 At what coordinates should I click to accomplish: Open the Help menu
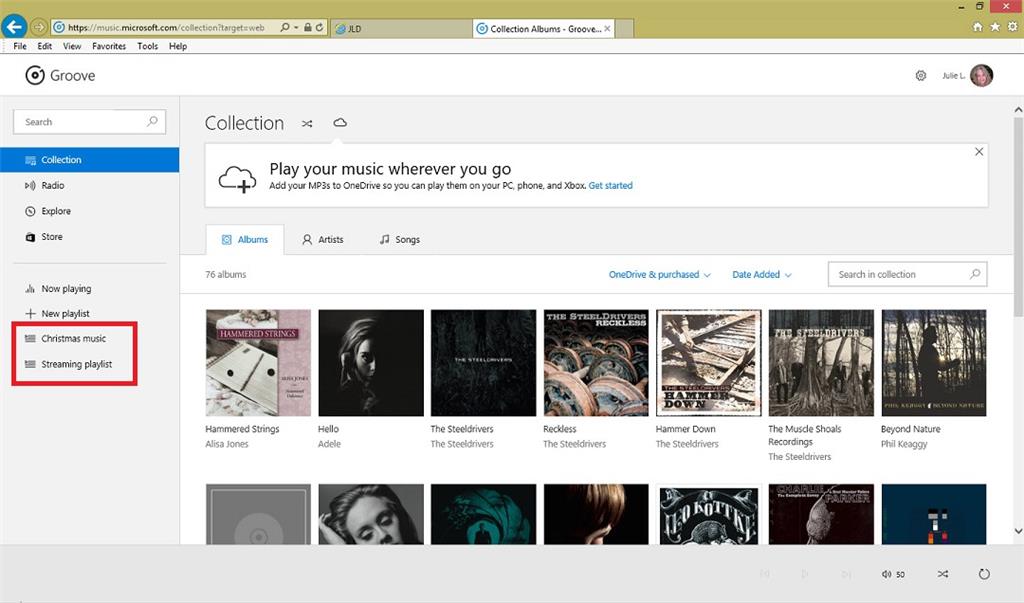click(x=178, y=46)
